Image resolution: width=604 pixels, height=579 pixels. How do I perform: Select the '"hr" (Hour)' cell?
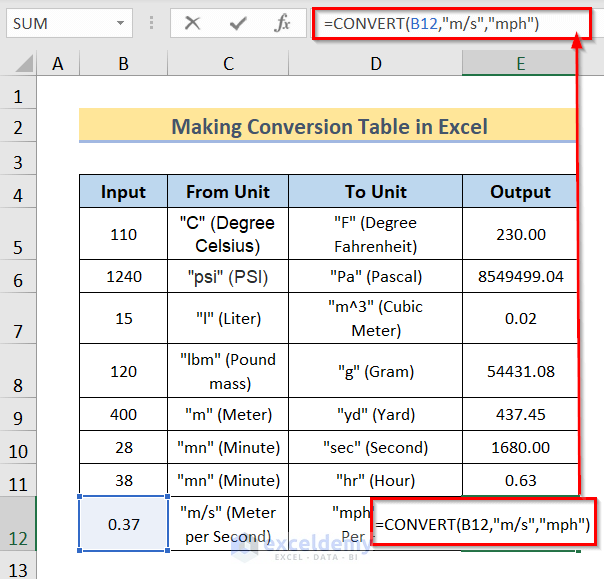(x=376, y=480)
